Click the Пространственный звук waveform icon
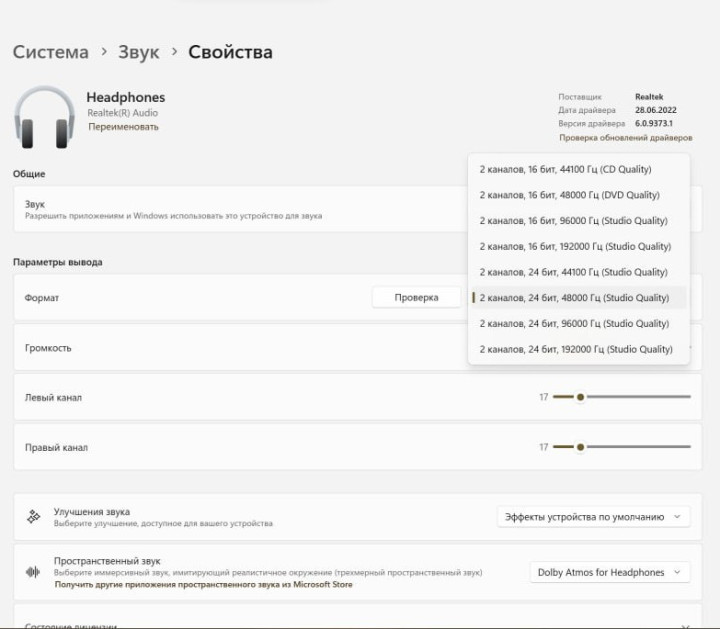The height and width of the screenshot is (629, 720). [33, 572]
